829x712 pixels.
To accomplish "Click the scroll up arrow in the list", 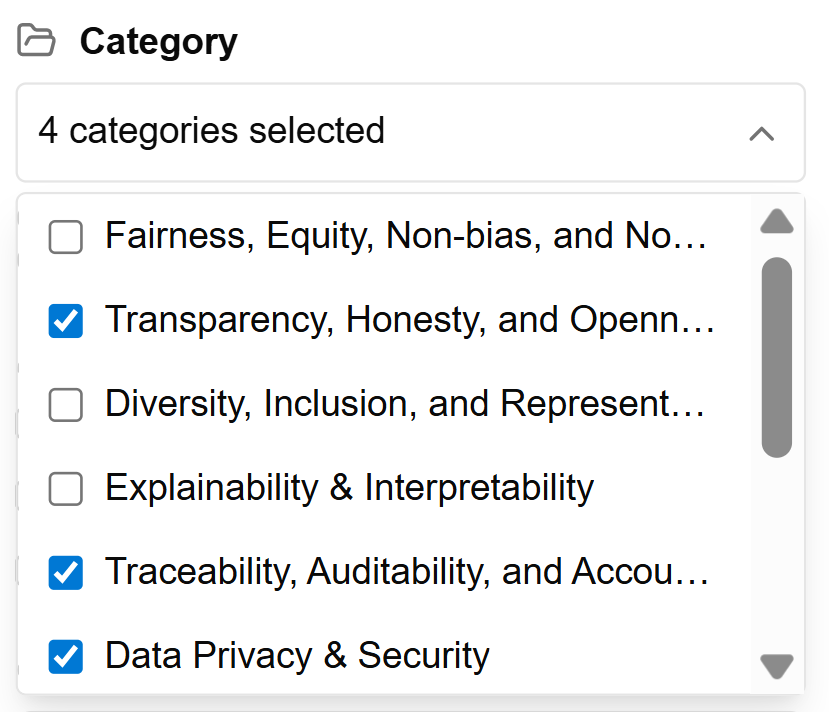I will pyautogui.click(x=776, y=222).
